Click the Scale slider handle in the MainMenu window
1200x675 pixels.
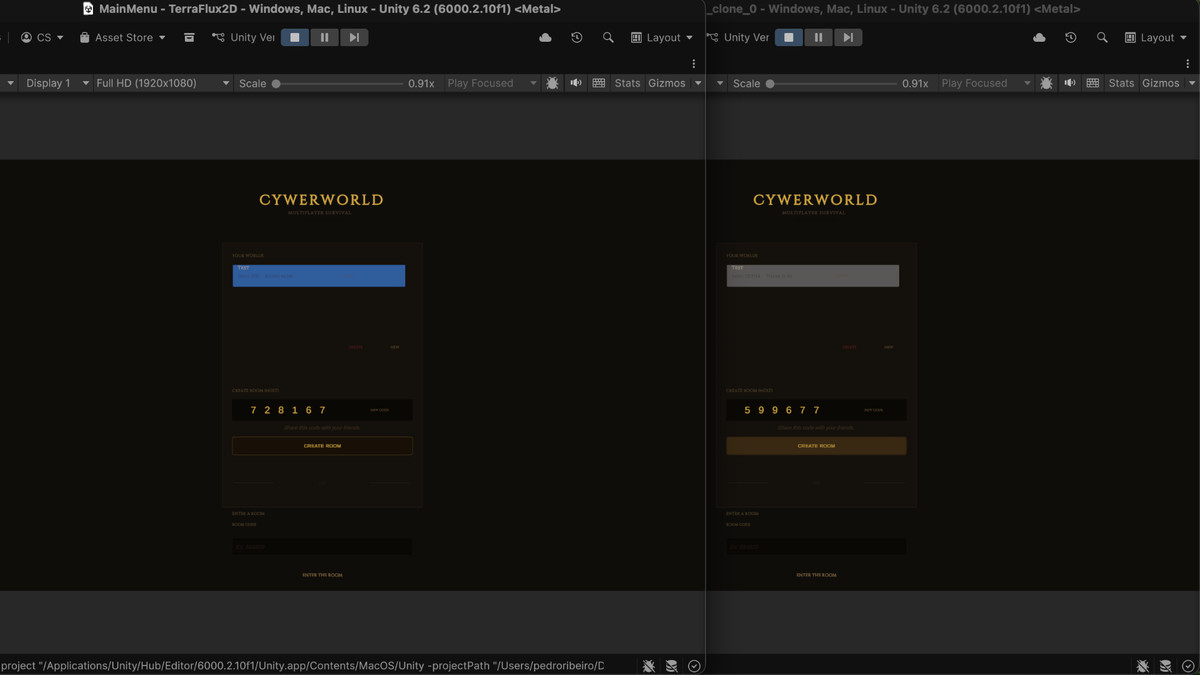tap(276, 84)
